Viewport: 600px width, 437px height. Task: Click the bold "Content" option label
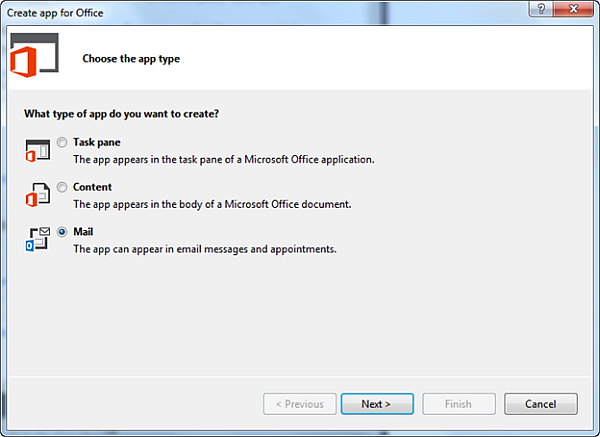tap(92, 187)
